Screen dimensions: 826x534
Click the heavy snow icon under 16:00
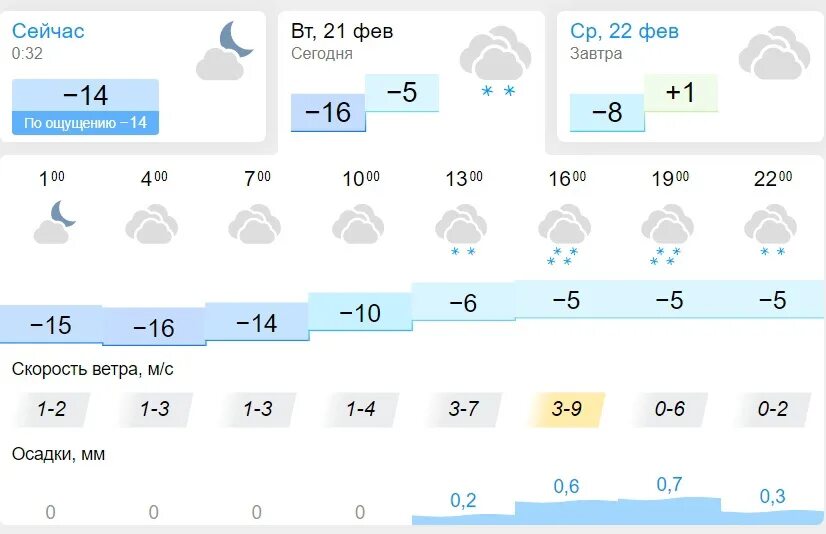coord(565,235)
